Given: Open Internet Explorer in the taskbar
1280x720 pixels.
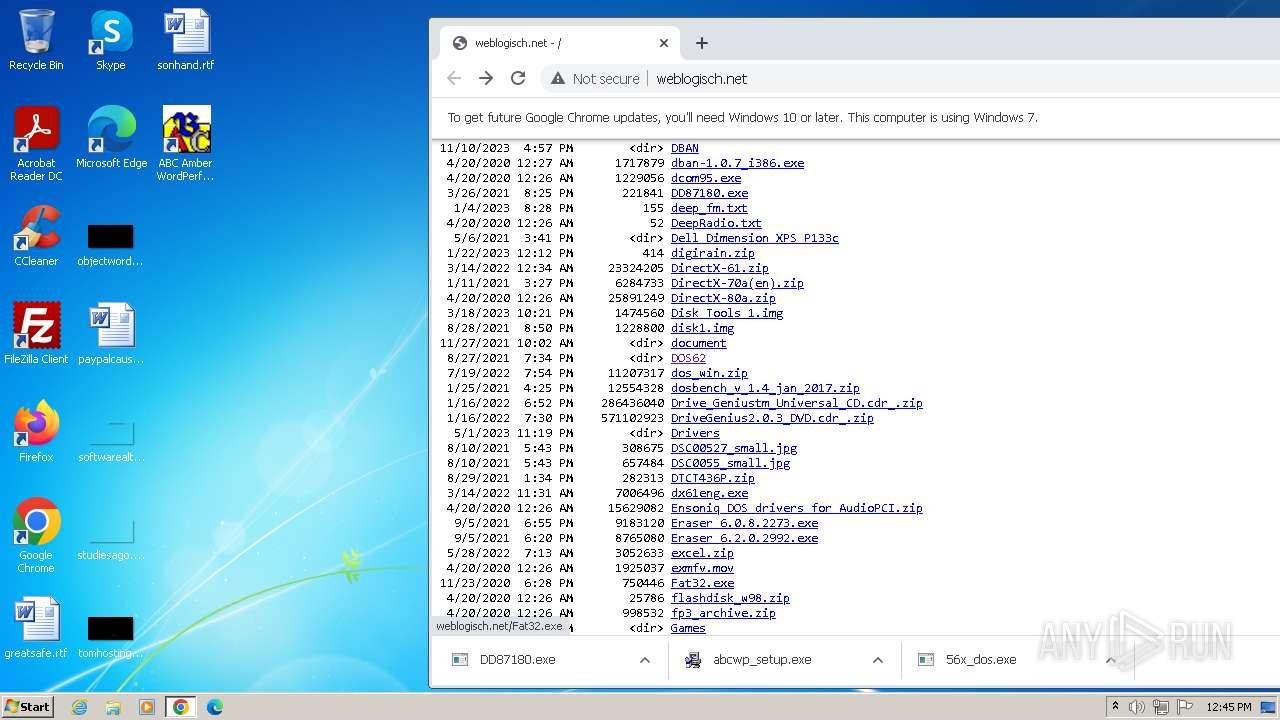Looking at the screenshot, I should pyautogui.click(x=79, y=707).
